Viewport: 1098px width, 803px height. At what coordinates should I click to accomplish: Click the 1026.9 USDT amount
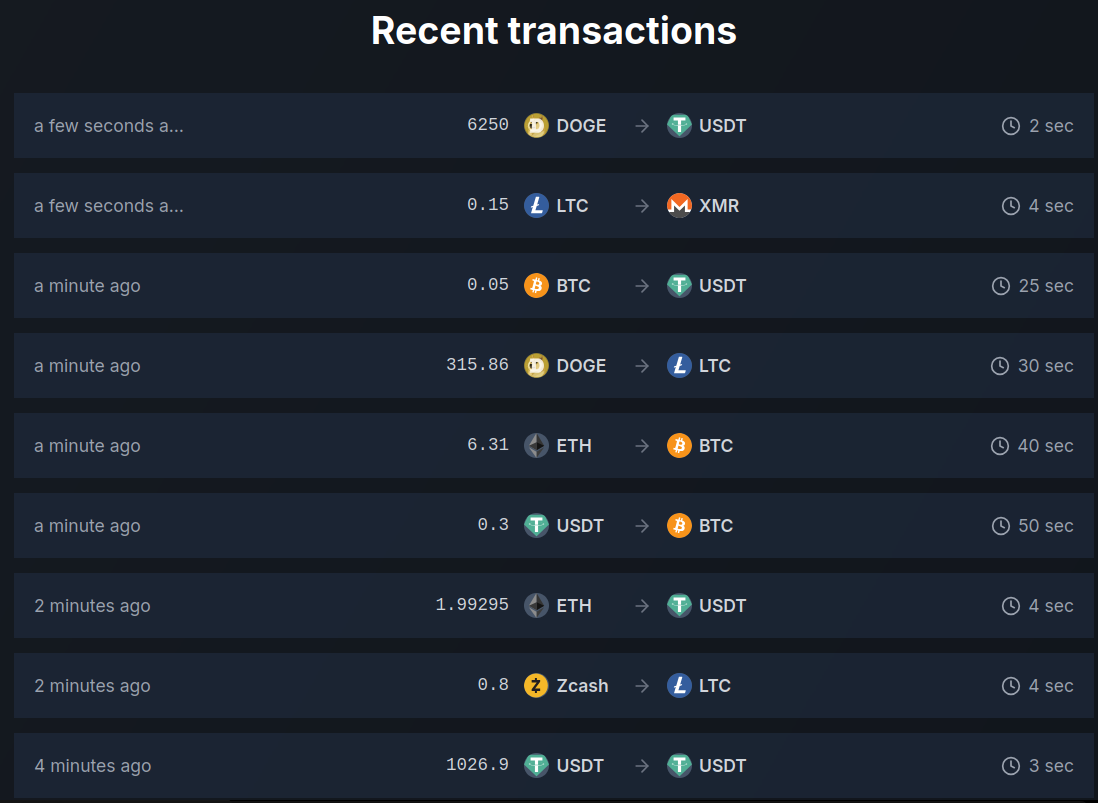(x=478, y=764)
